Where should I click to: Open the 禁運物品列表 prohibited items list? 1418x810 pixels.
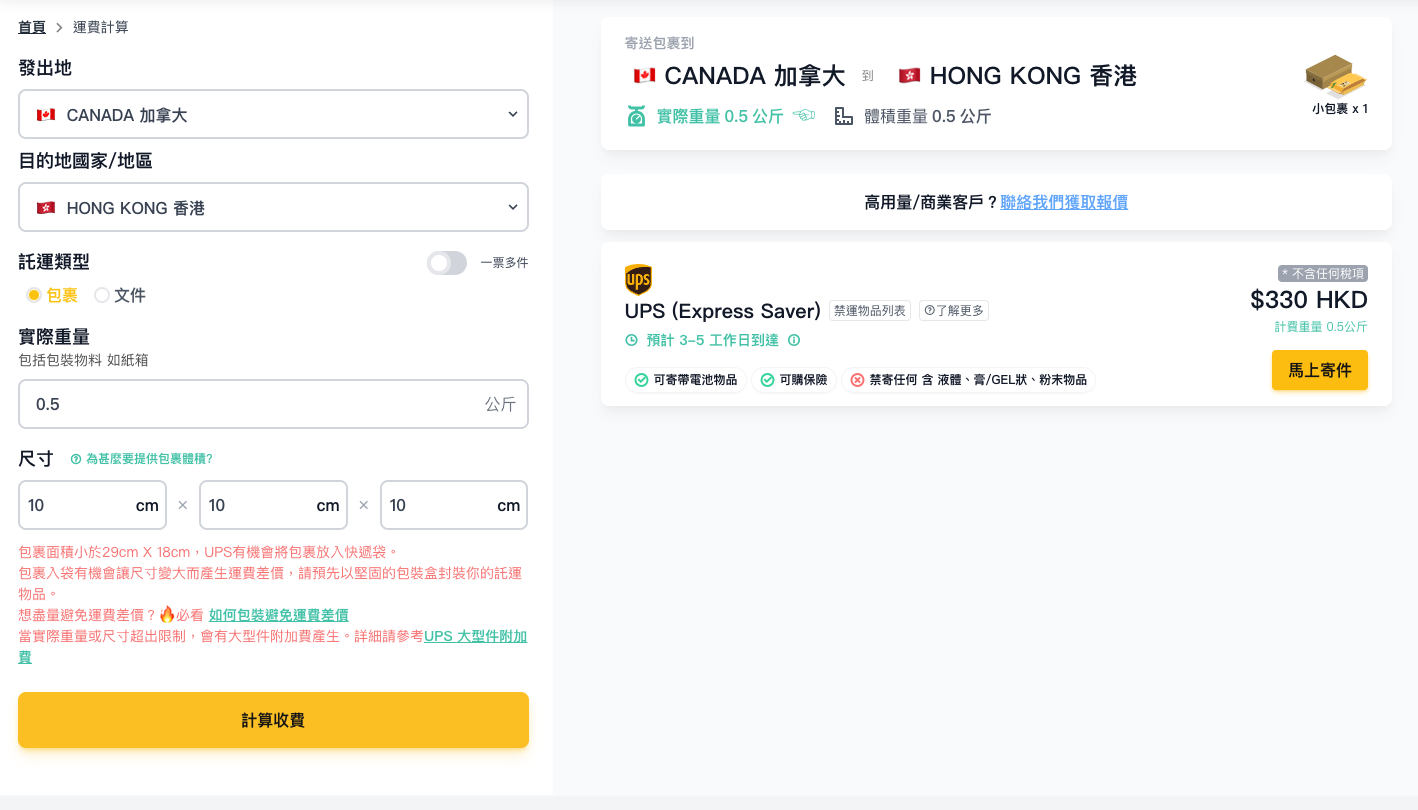(x=870, y=311)
